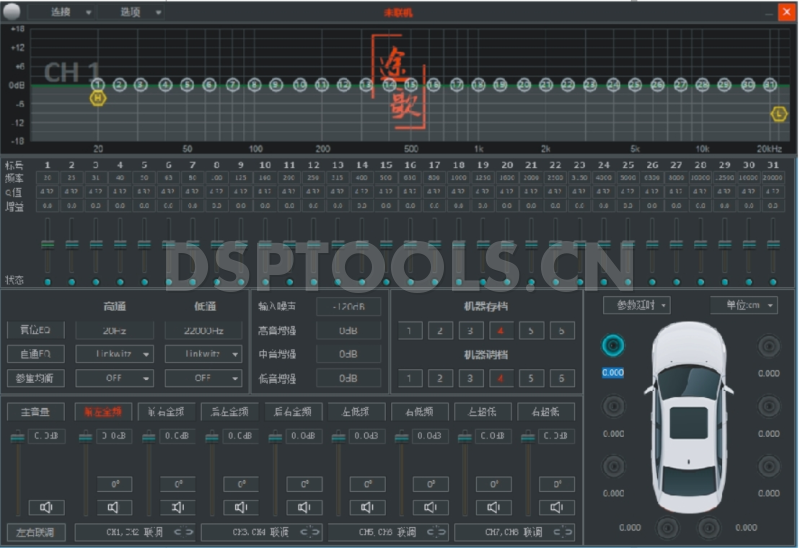
Task: Click the 直通EQ button
Action: tap(36, 354)
